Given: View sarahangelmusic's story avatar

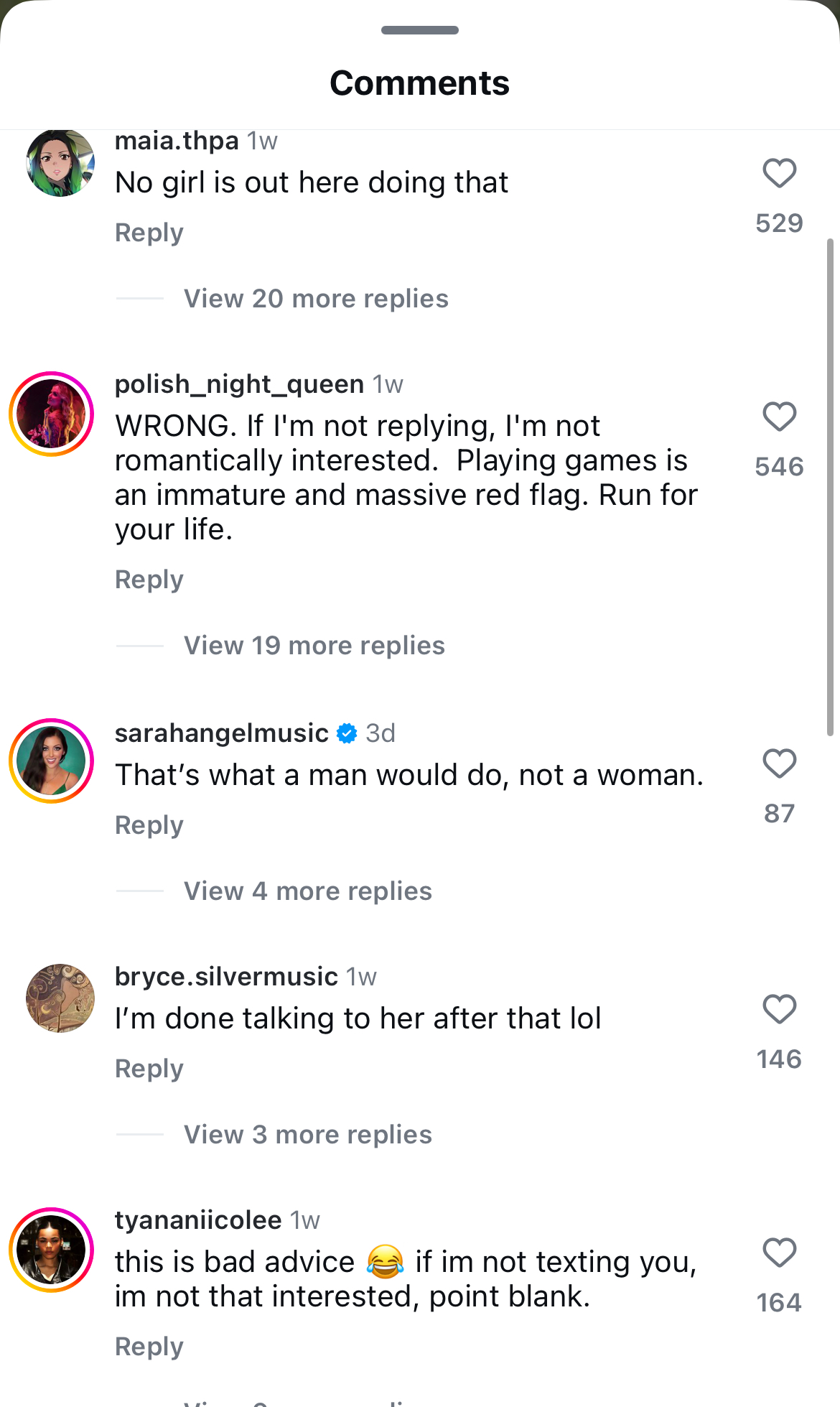Looking at the screenshot, I should click(x=52, y=761).
